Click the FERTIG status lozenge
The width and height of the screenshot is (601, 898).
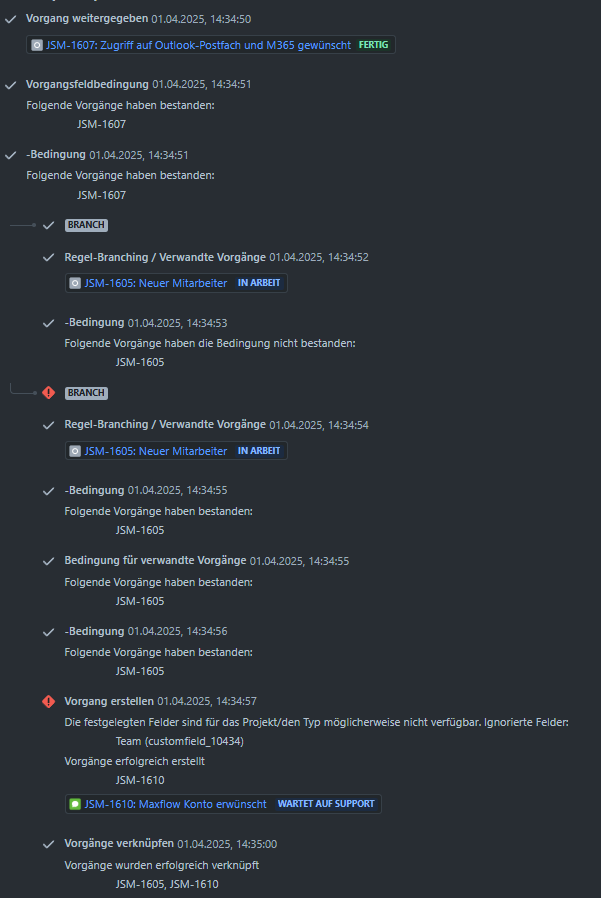(373, 44)
